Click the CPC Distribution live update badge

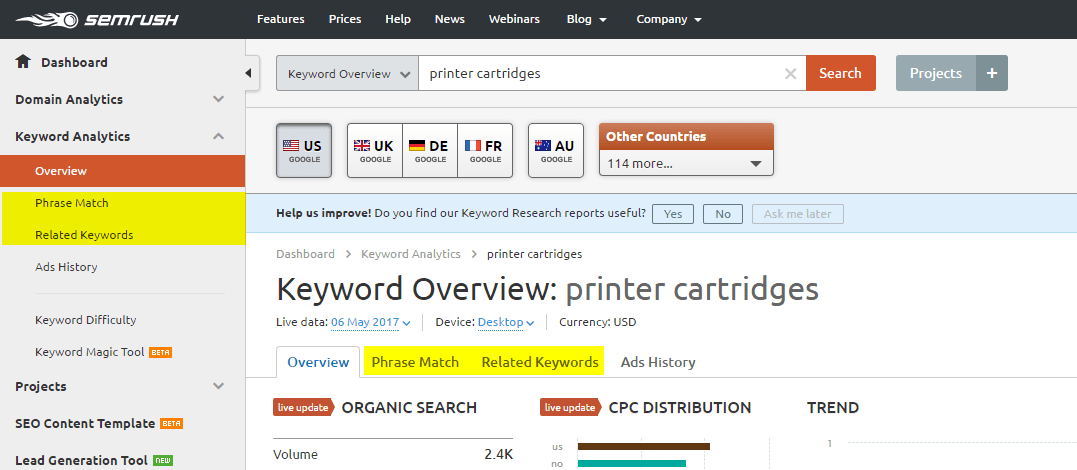tap(570, 407)
